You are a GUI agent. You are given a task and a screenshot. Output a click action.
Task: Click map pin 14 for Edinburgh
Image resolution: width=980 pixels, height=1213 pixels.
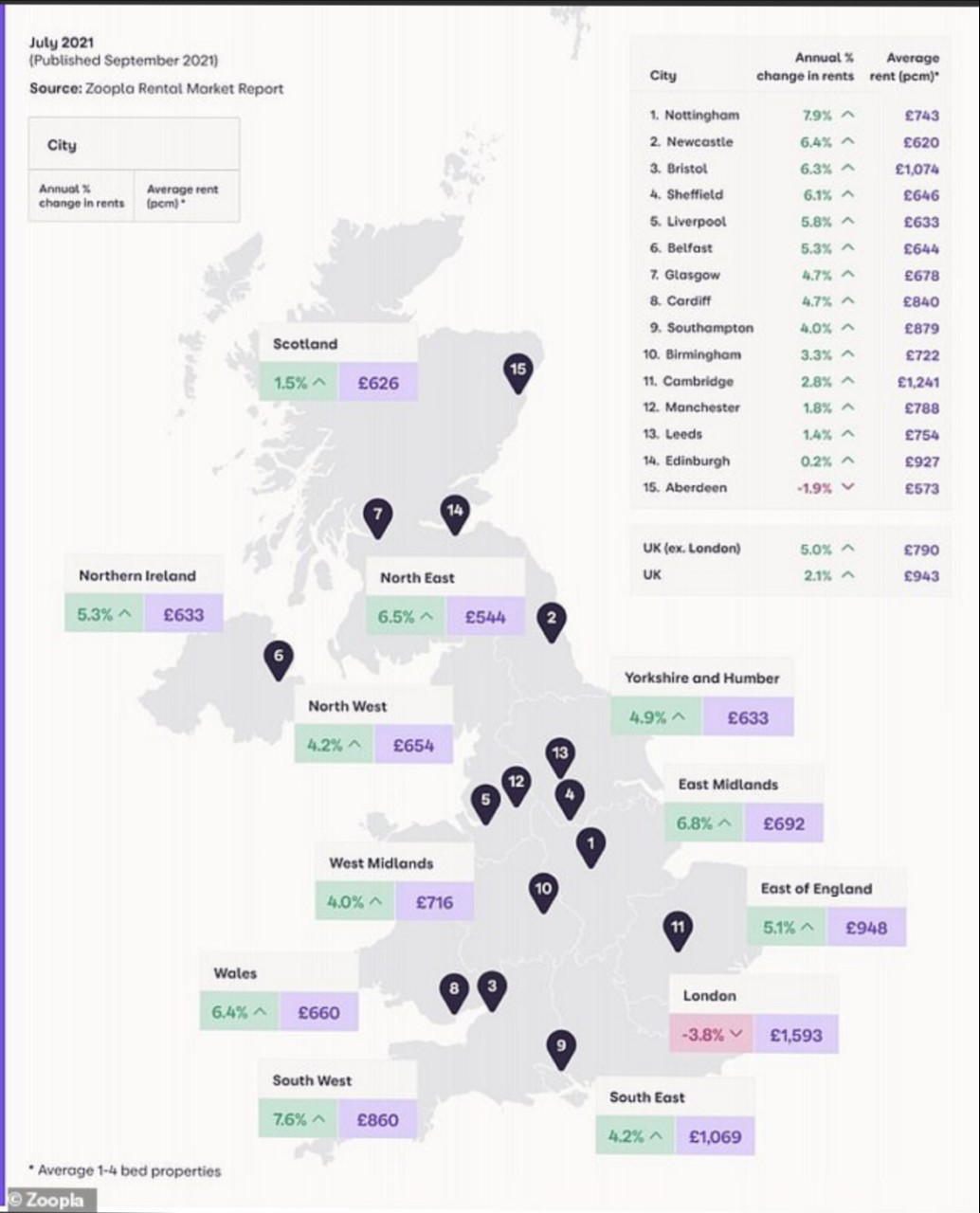(455, 515)
